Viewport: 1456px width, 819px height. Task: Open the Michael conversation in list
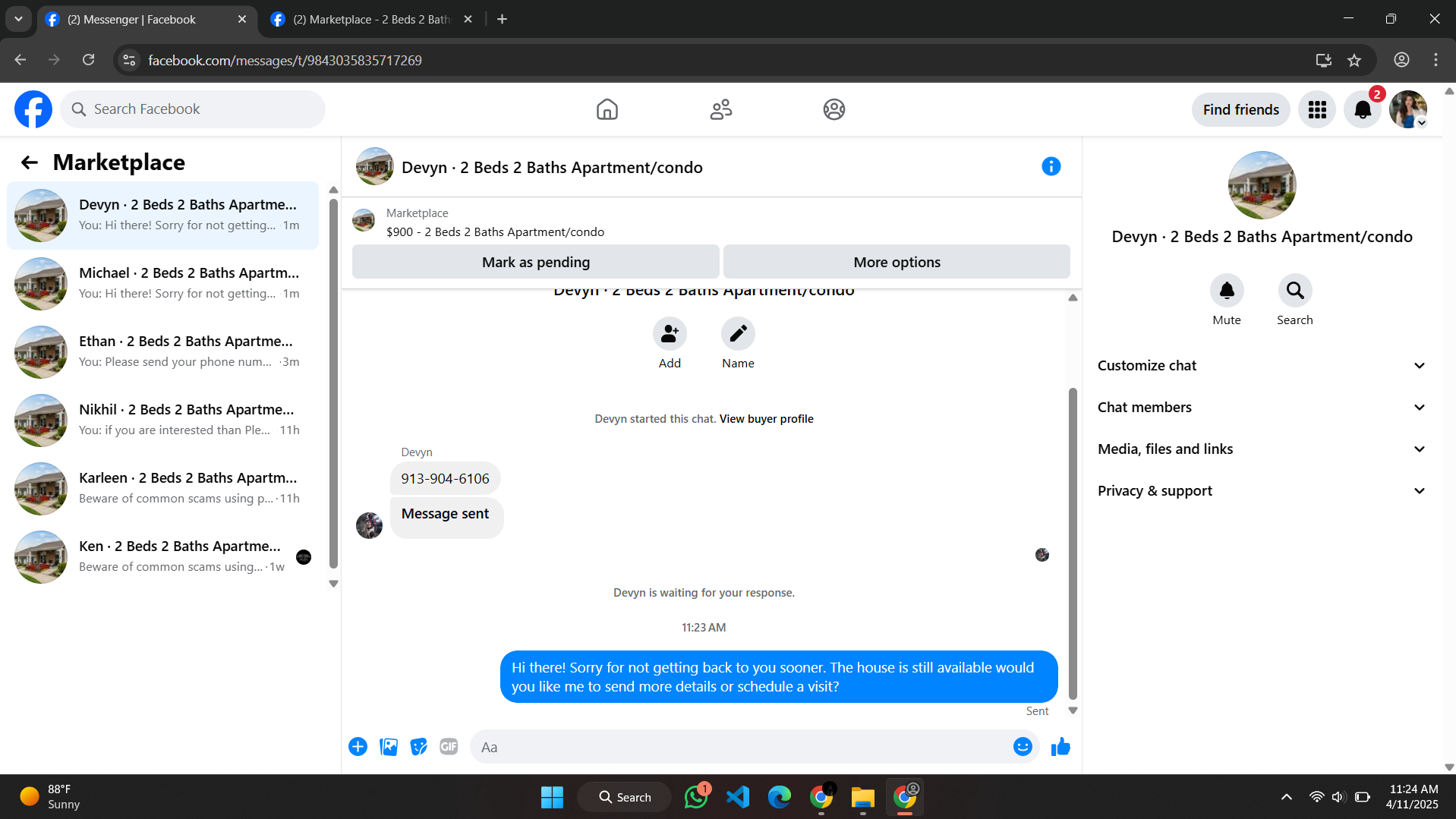163,284
